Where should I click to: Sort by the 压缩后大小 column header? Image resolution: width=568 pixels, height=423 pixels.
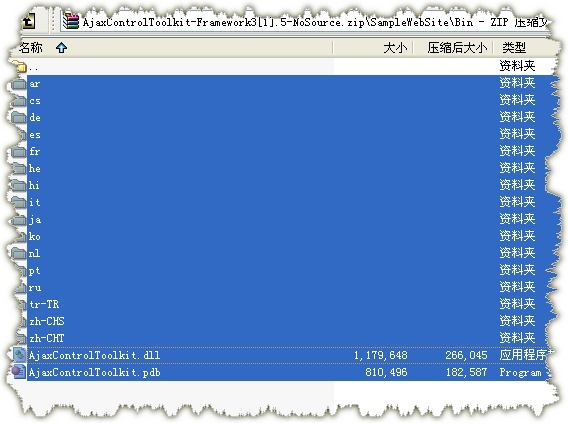pyautogui.click(x=457, y=47)
